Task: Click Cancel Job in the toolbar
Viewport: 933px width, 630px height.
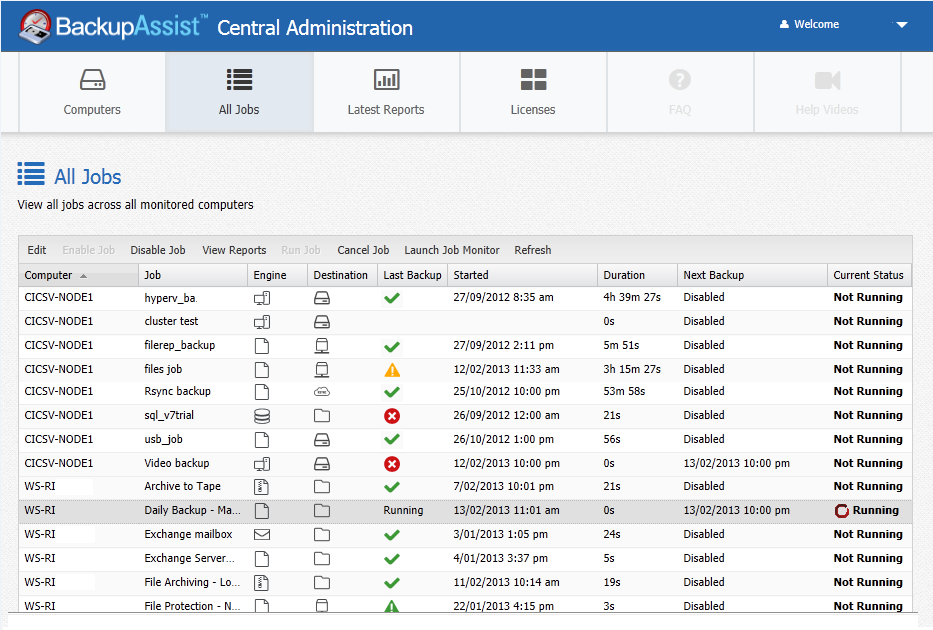Action: (x=363, y=250)
